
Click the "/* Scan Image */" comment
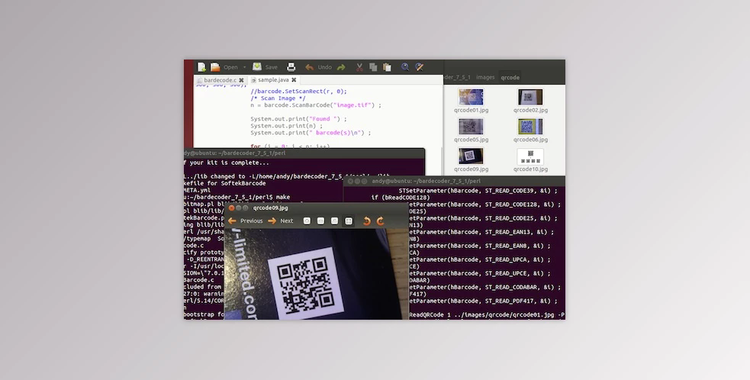(x=278, y=98)
